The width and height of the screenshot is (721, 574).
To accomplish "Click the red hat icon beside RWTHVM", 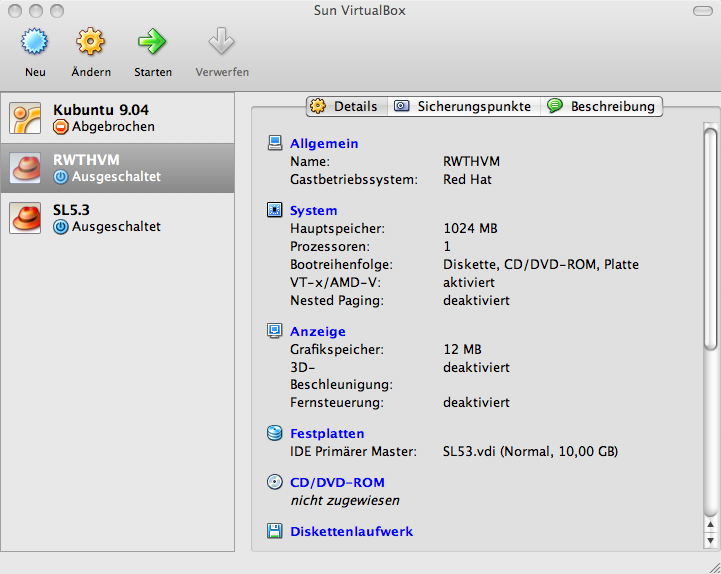I will (x=25, y=168).
